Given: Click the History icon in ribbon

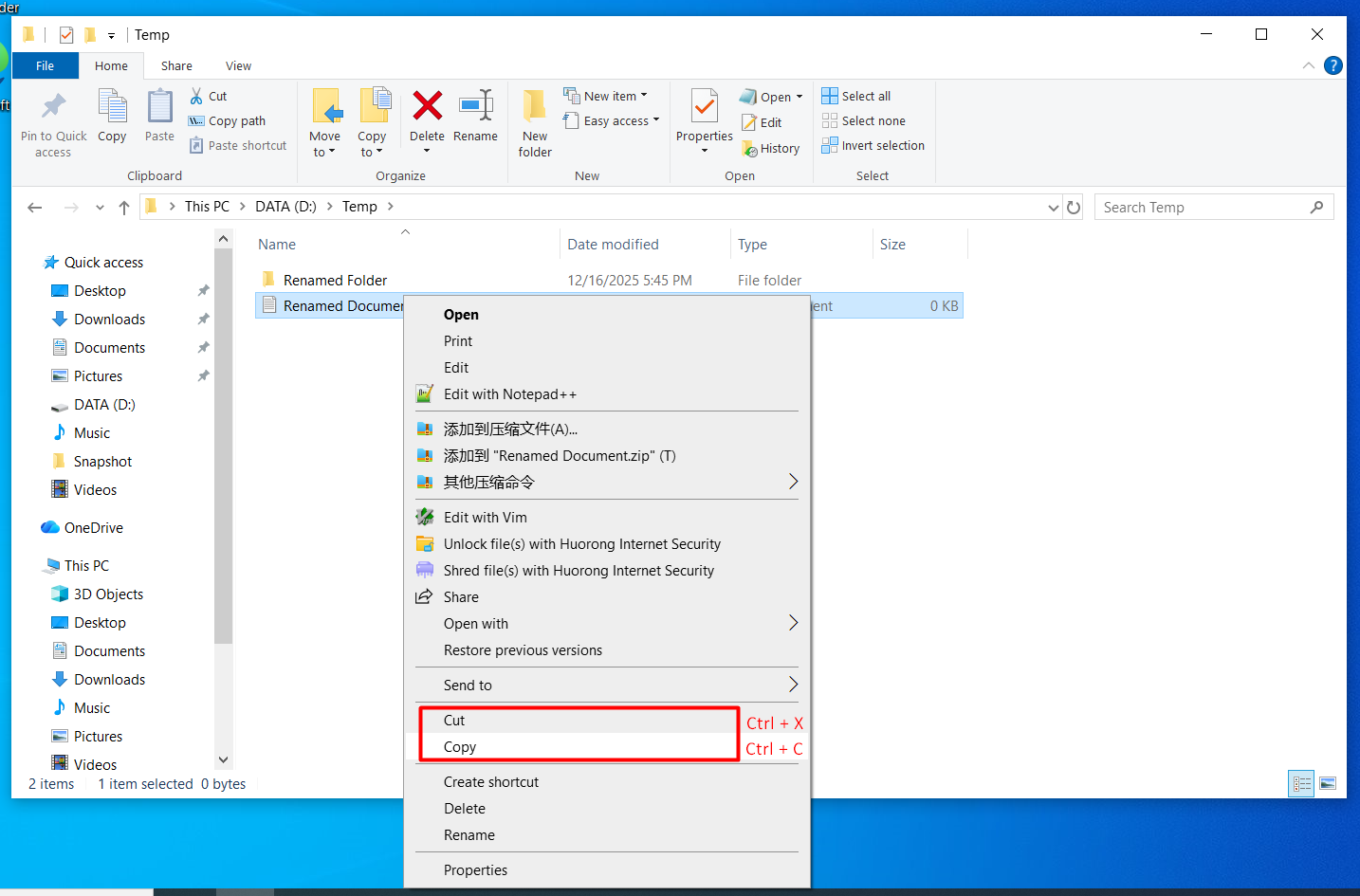Looking at the screenshot, I should coord(749,148).
